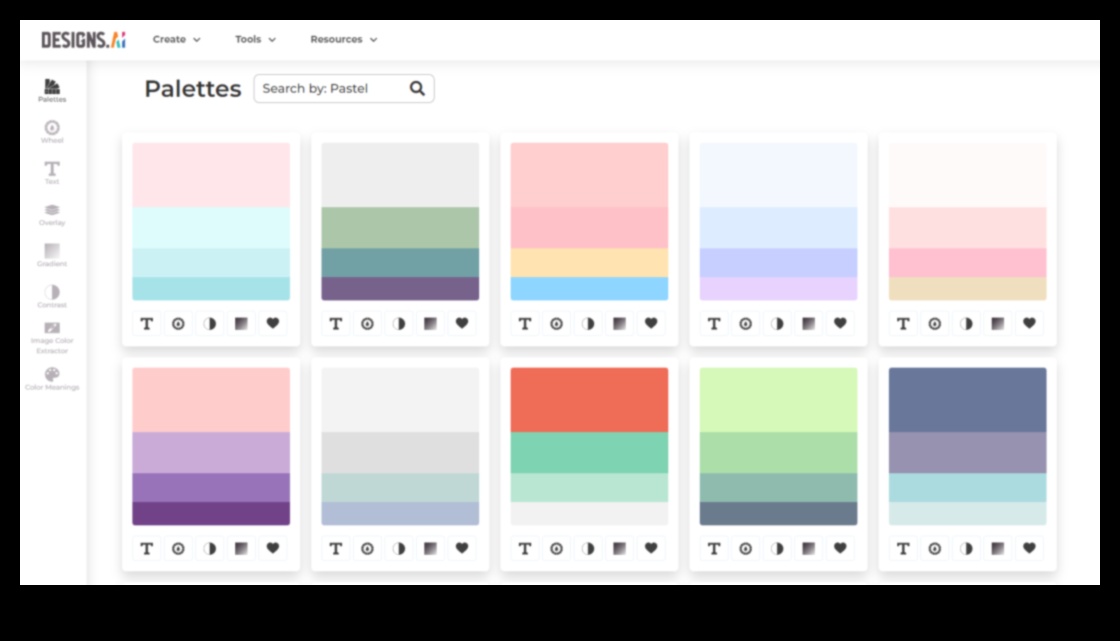Like the pink, yellow and blue palette with its heart
Screen dimensions: 1120x641
[x=651, y=323]
